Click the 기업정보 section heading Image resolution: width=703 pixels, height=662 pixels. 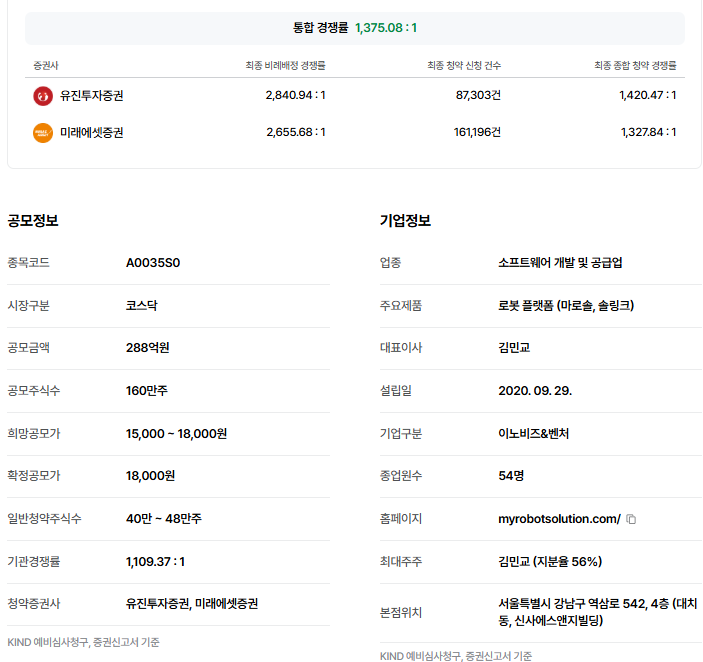click(405, 221)
